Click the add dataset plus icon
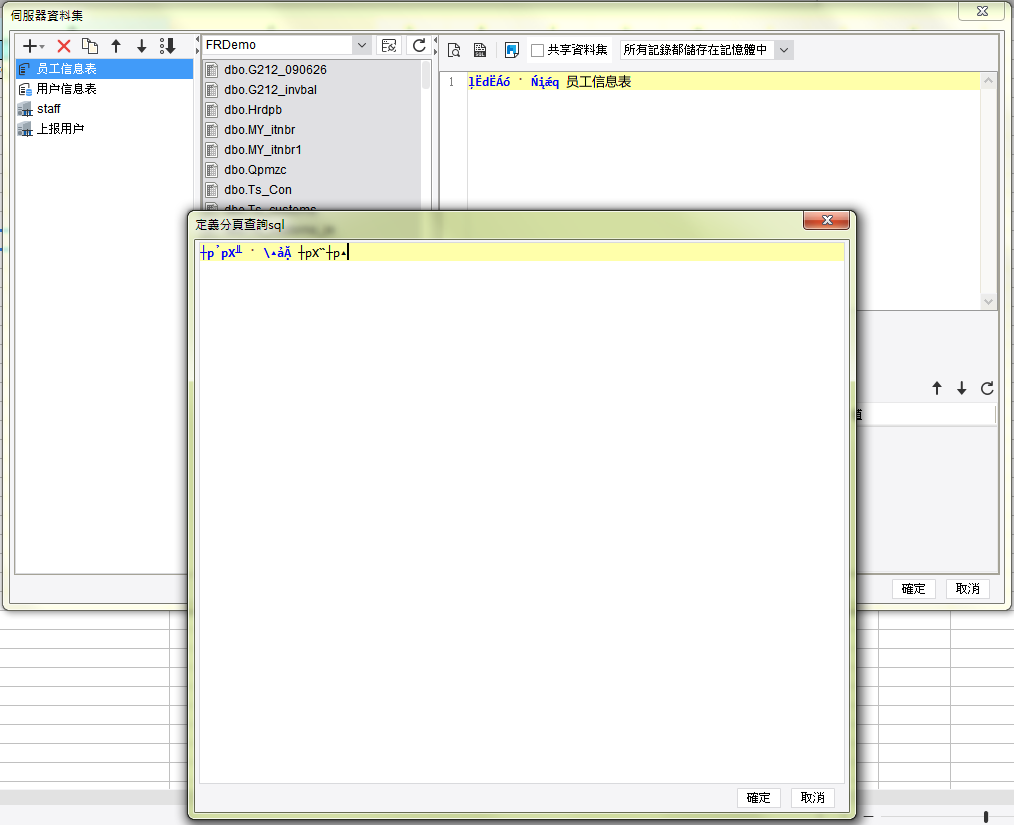 tap(29, 46)
